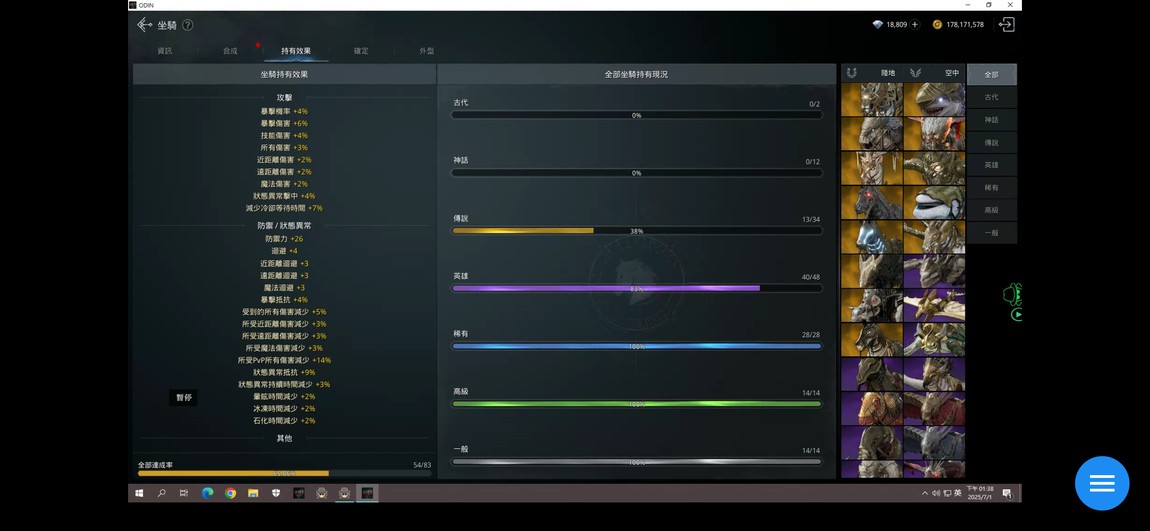Viewport: 1150px width, 531px height.
Task: Click the network icon in the tray
Action: (947, 493)
